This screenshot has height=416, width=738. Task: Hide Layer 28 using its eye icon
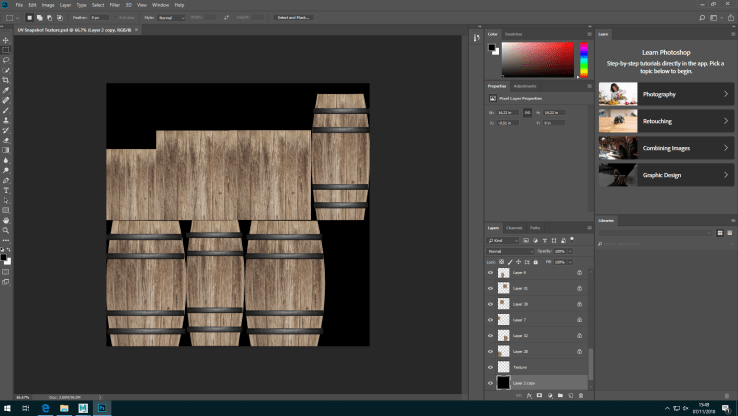(490, 352)
